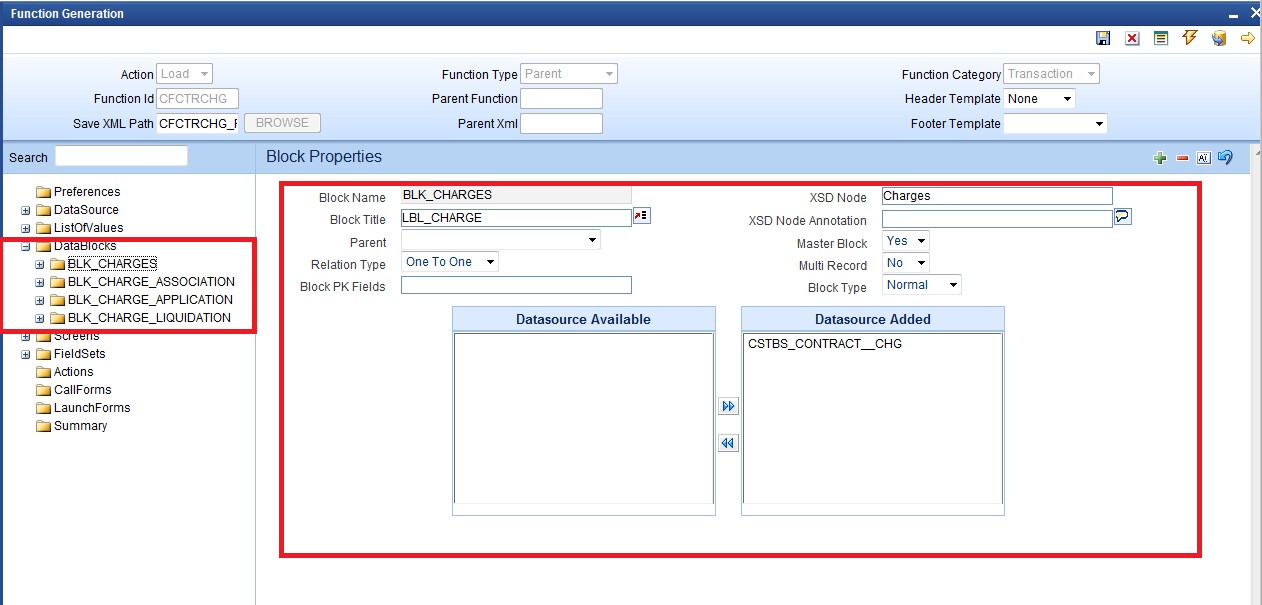Open the Master Block dropdown
The height and width of the screenshot is (605, 1262).
[x=906, y=241]
